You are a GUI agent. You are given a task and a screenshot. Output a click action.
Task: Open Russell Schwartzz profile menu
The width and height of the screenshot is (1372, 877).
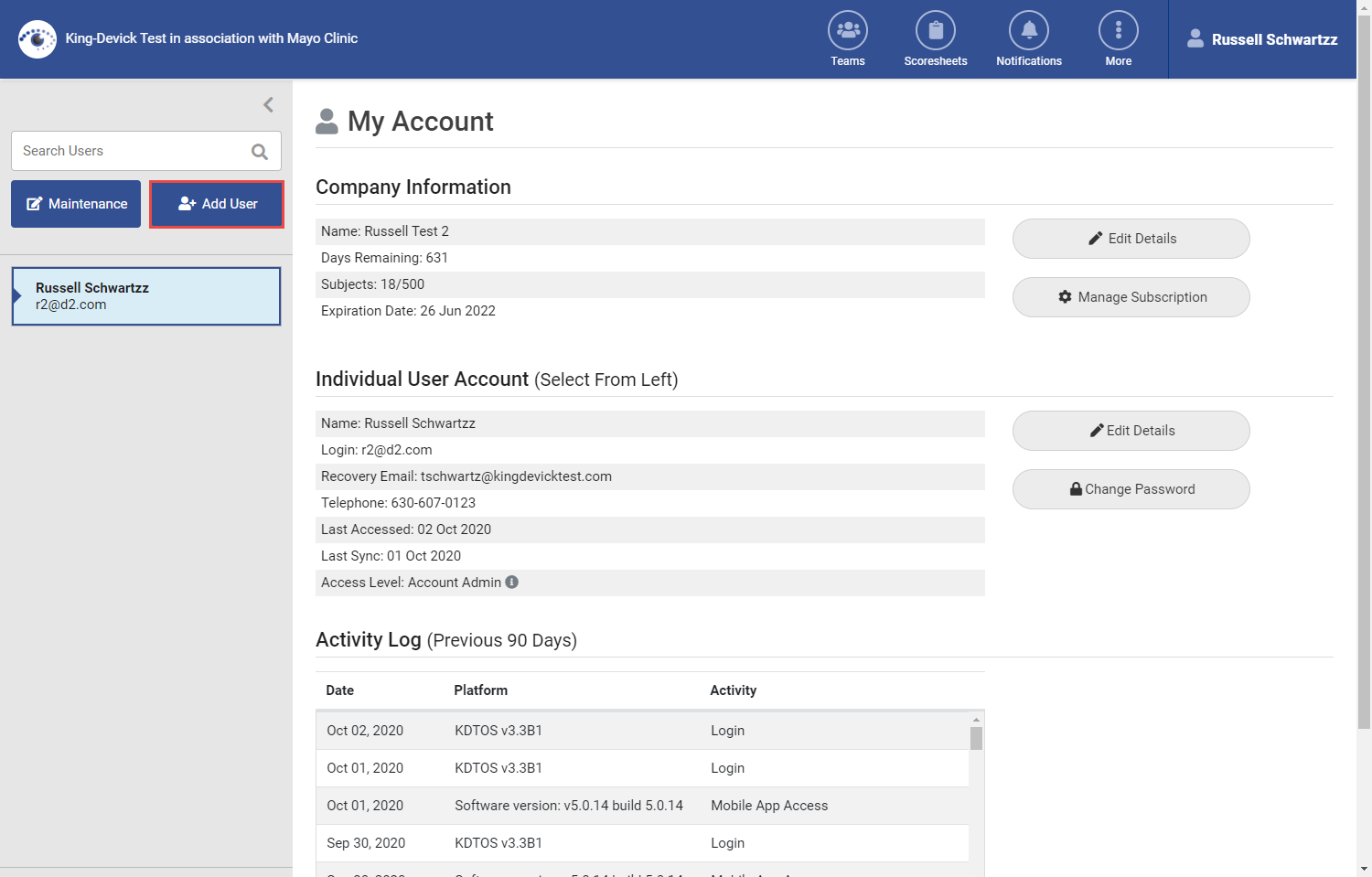(1262, 39)
